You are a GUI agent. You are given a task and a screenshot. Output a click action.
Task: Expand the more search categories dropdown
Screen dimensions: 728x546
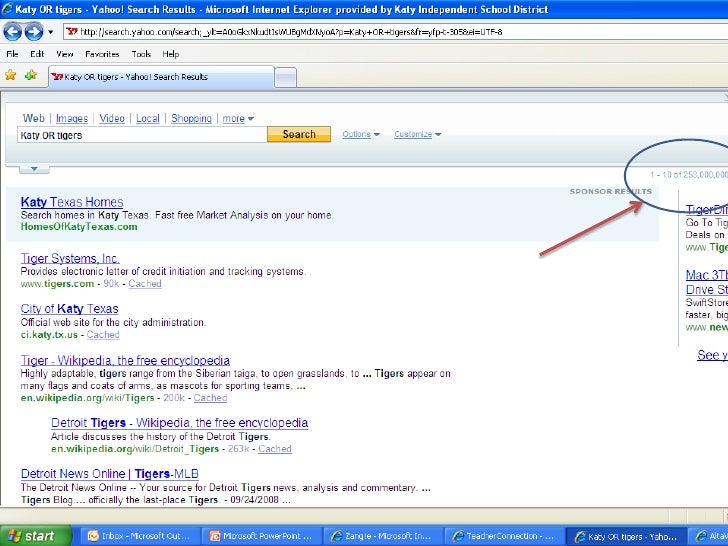tap(238, 118)
